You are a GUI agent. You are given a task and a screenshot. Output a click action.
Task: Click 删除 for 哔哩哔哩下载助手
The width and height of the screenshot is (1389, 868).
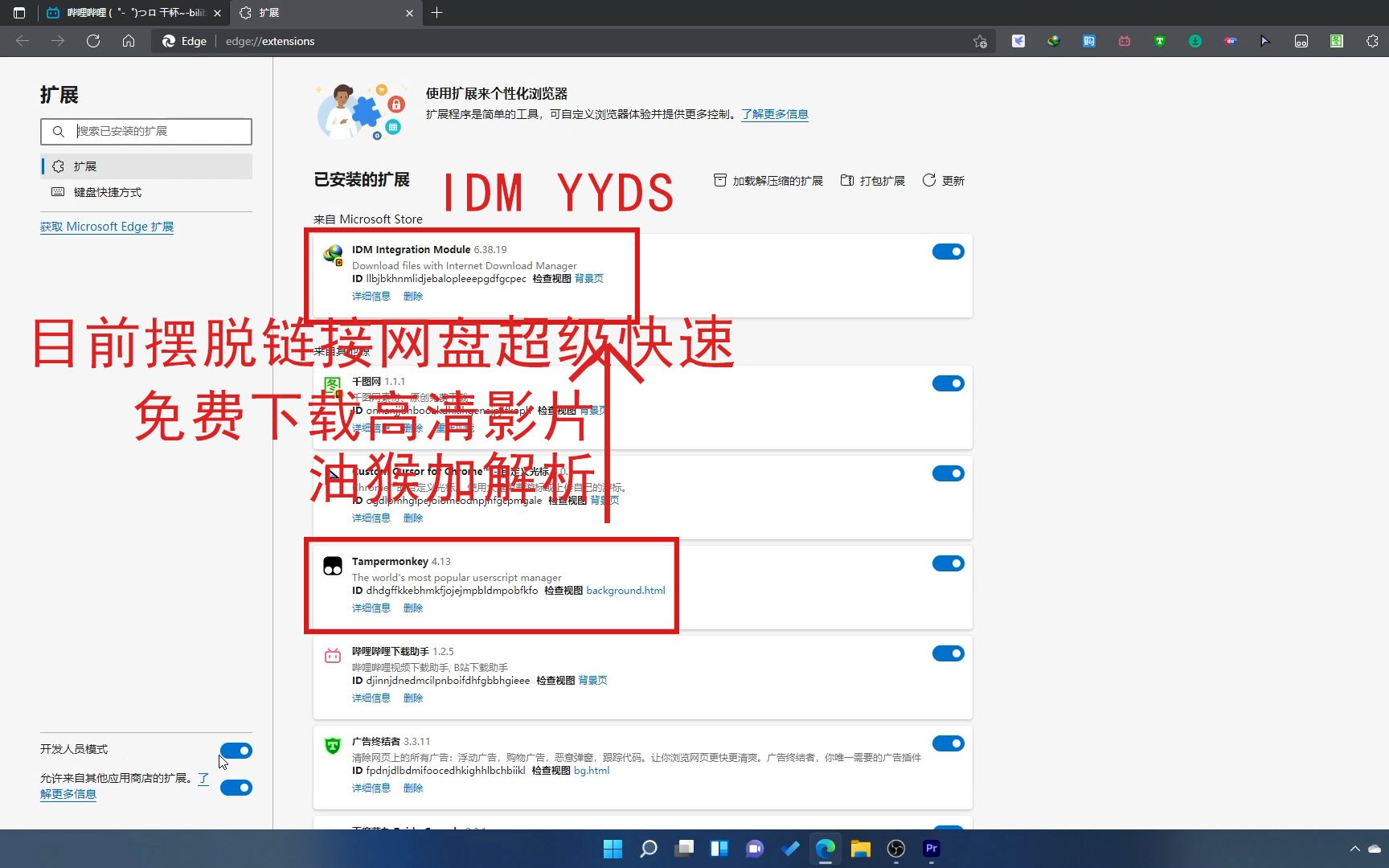413,698
